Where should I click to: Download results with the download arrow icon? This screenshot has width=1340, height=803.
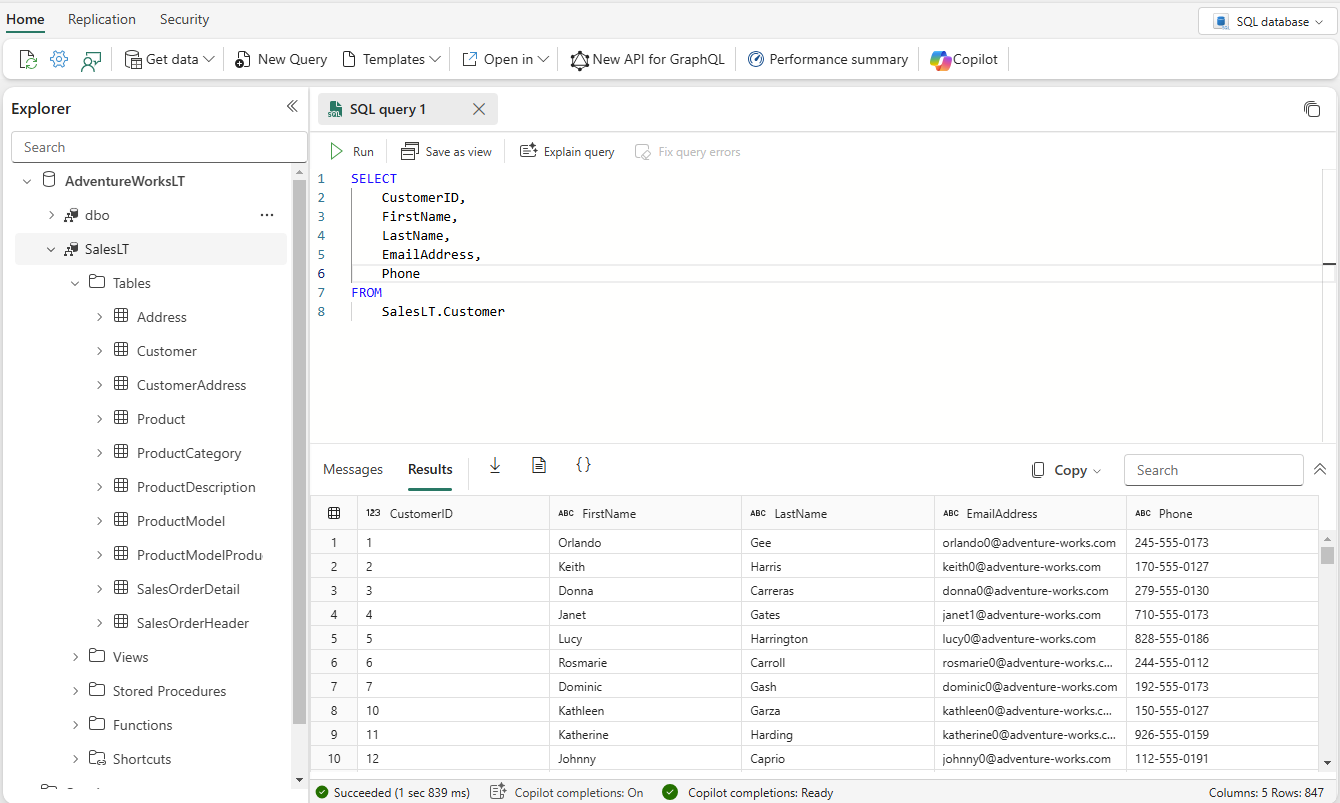tap(495, 465)
